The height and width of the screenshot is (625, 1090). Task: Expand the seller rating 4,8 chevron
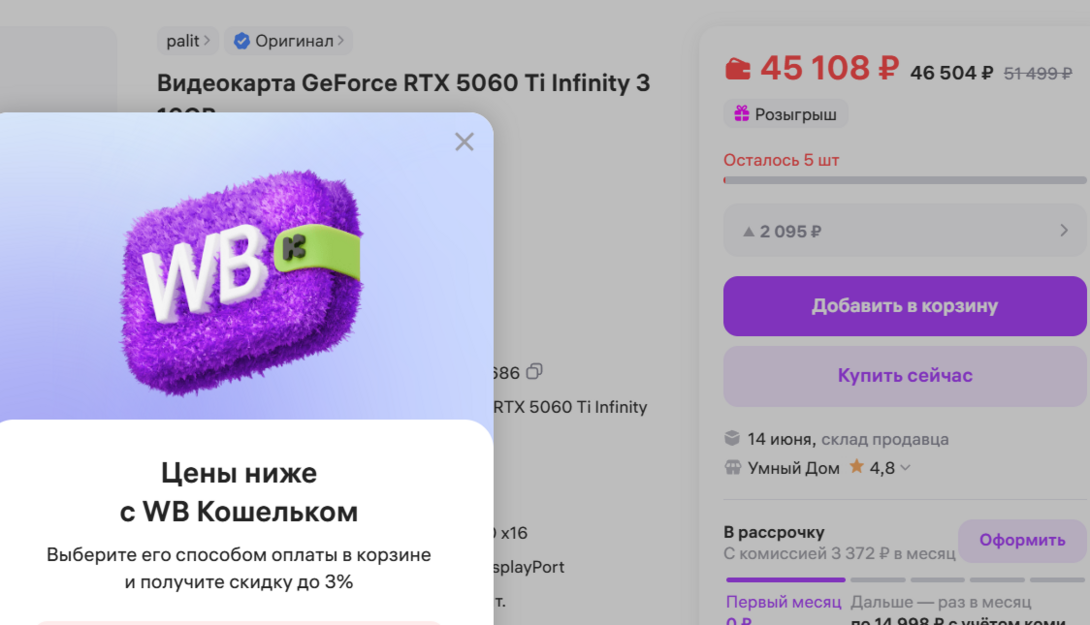(906, 468)
